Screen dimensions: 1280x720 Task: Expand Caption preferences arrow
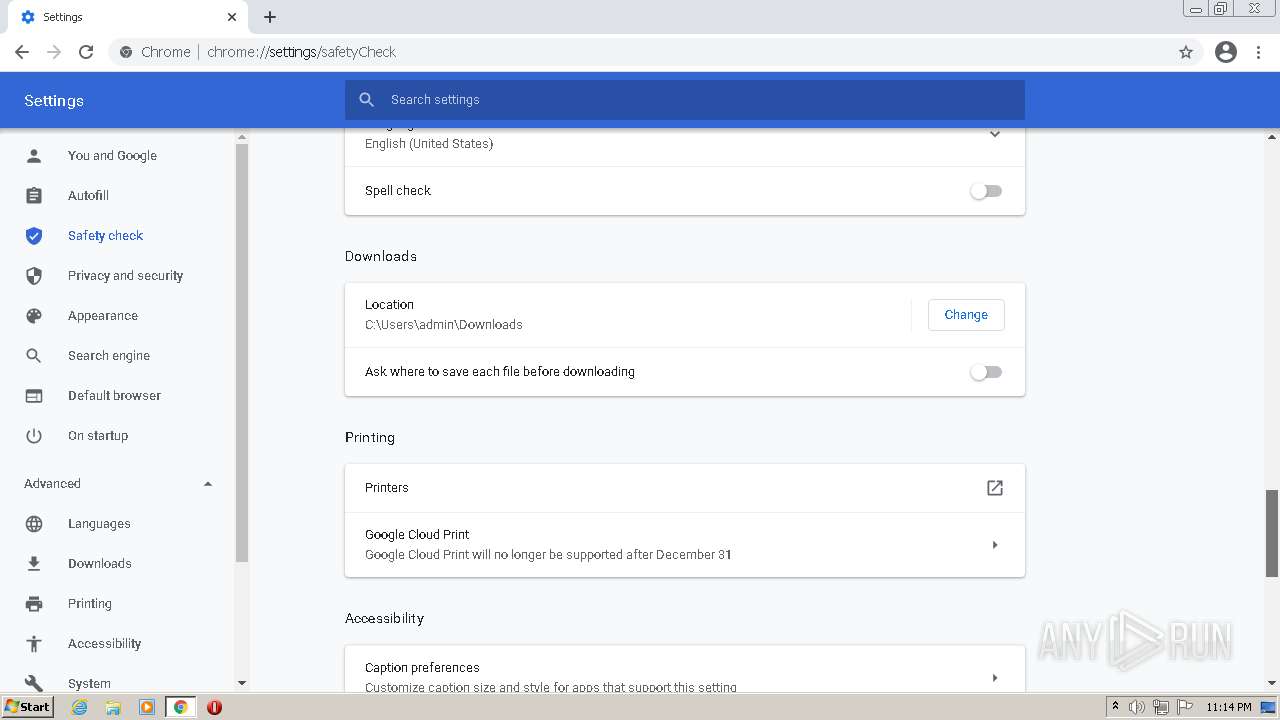click(x=995, y=677)
